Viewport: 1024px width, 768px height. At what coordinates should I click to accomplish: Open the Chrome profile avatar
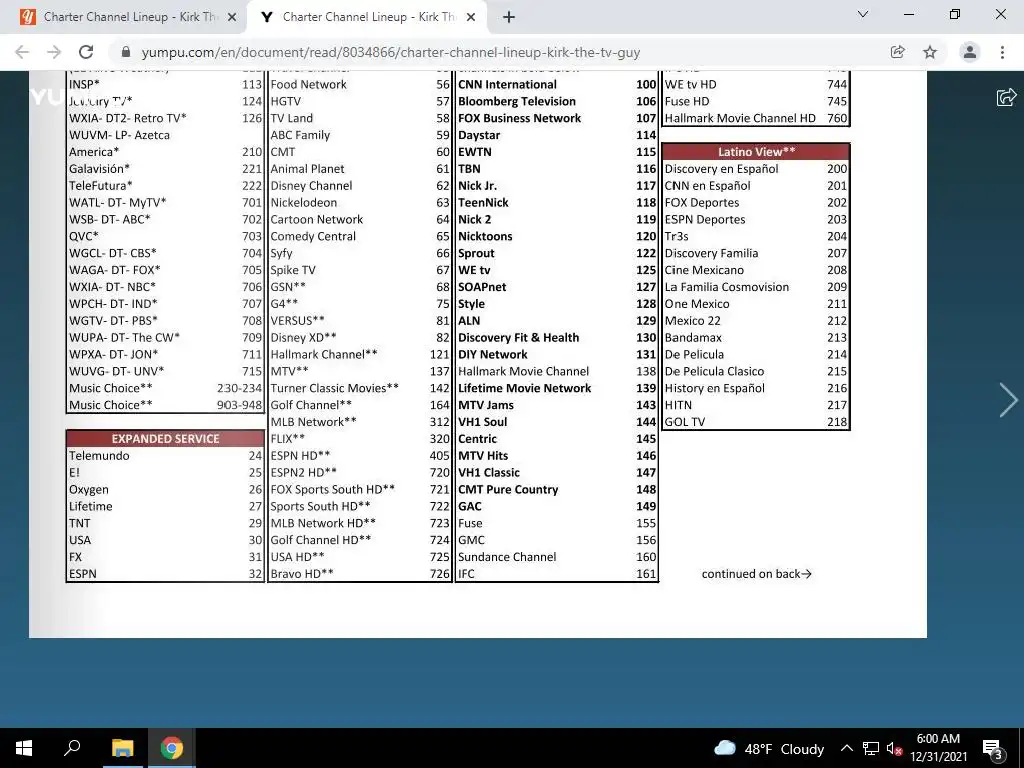[x=970, y=52]
